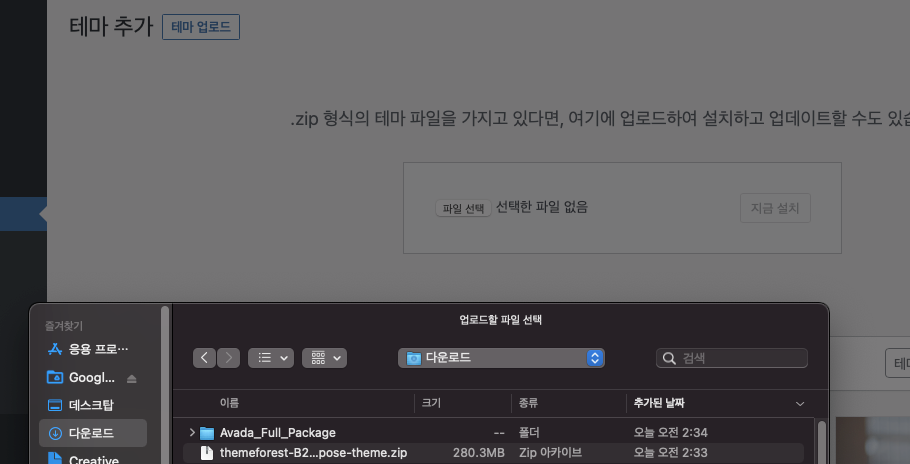Viewport: 910px width, 464px height.
Task: Sort by the 크기 column header
Action: (431, 403)
